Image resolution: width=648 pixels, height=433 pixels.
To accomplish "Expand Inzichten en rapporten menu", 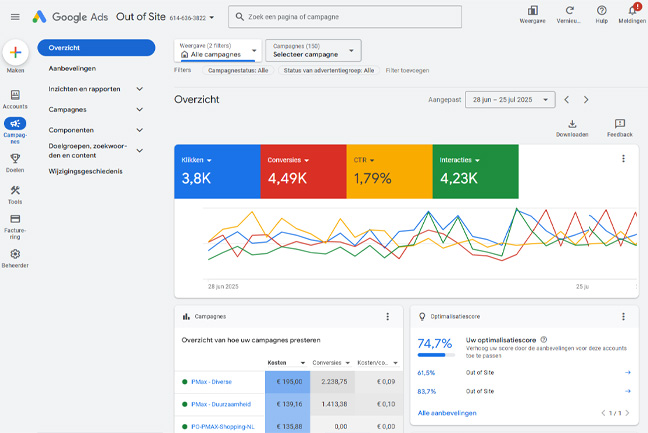I will pos(140,89).
